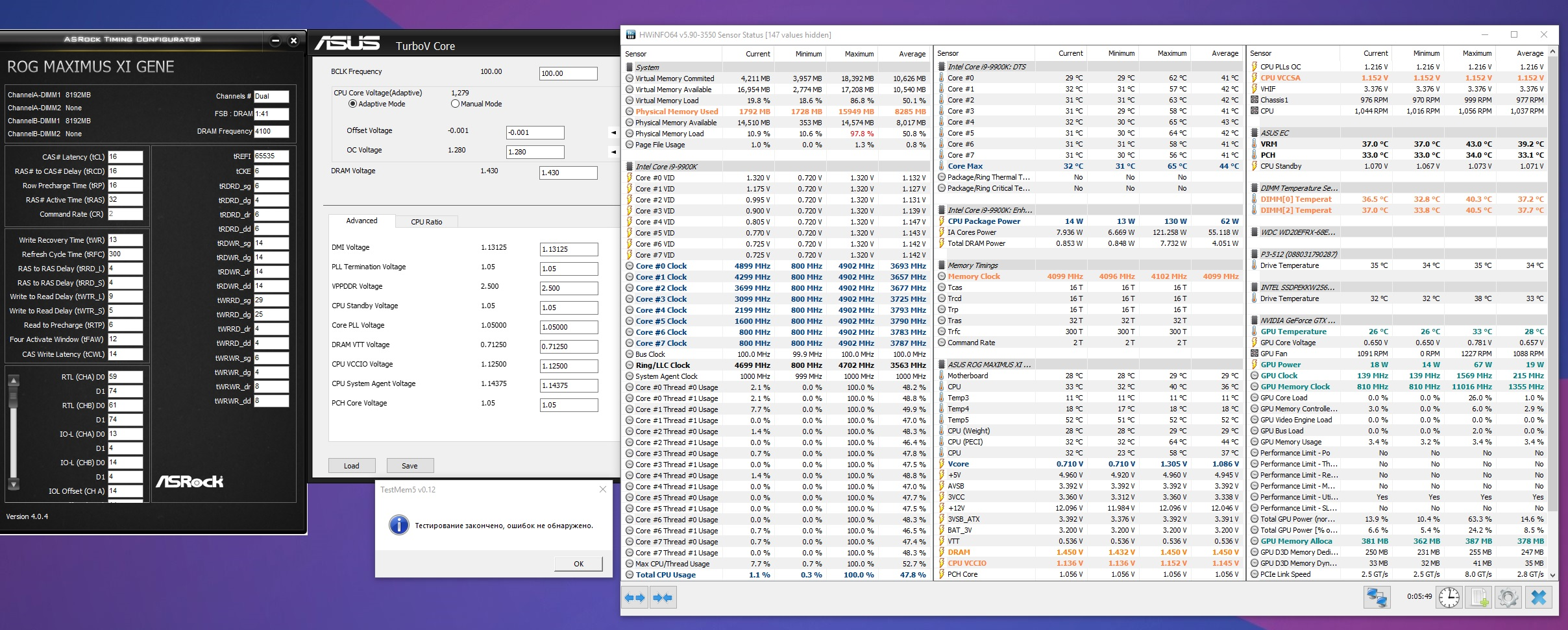Close sensors with blue X toolbar icon
1568x630 pixels.
[1538, 597]
